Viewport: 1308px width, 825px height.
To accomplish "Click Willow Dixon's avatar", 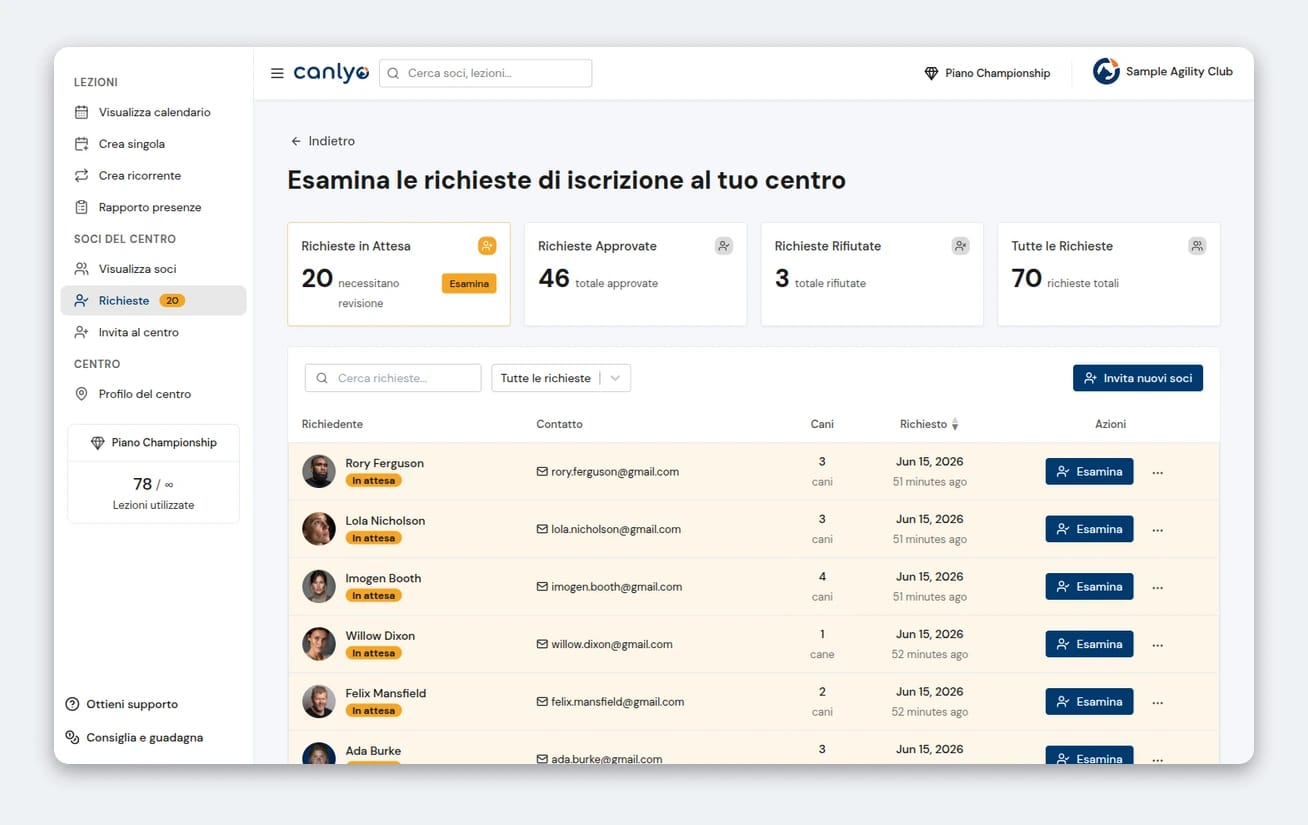I will 319,644.
